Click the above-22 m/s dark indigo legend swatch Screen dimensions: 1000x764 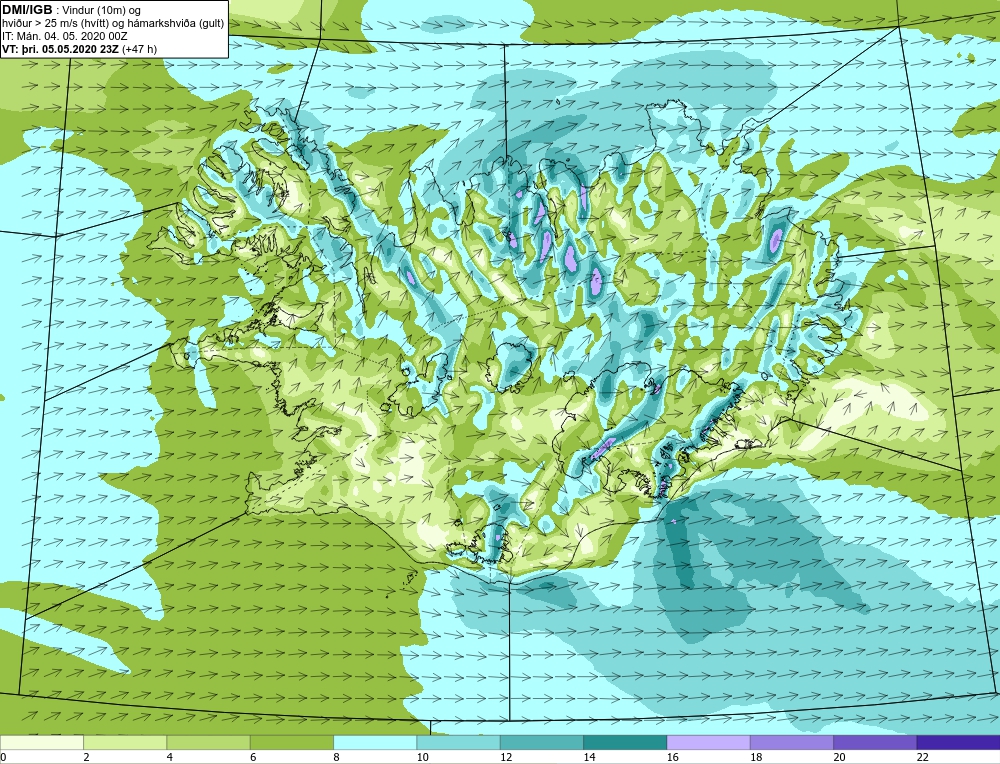click(x=958, y=742)
